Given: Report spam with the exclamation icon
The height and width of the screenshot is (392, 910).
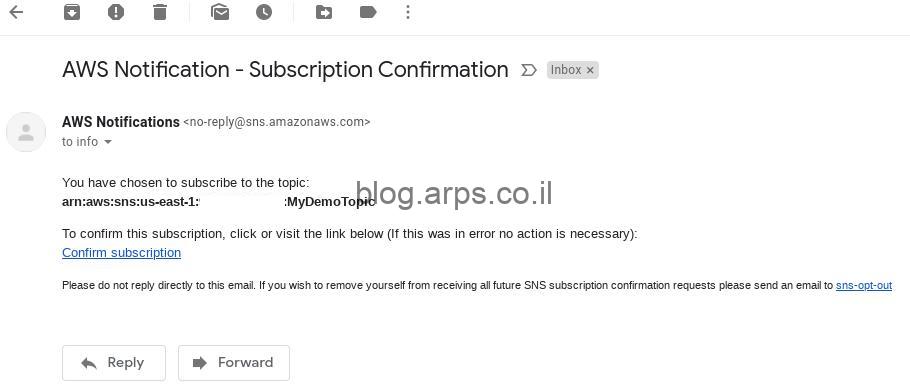Looking at the screenshot, I should 116,12.
